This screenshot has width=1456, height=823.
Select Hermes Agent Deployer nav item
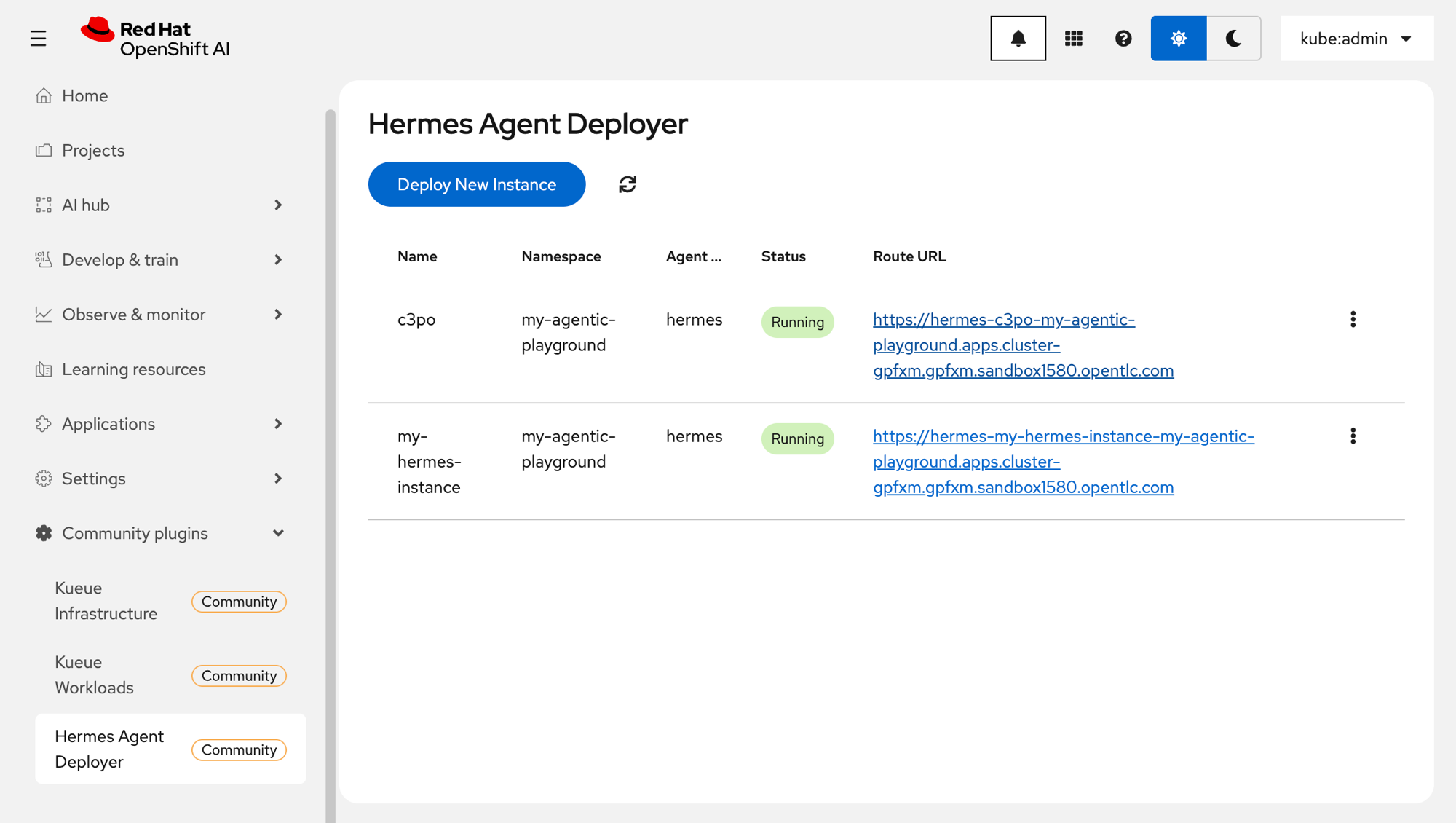tap(170, 749)
